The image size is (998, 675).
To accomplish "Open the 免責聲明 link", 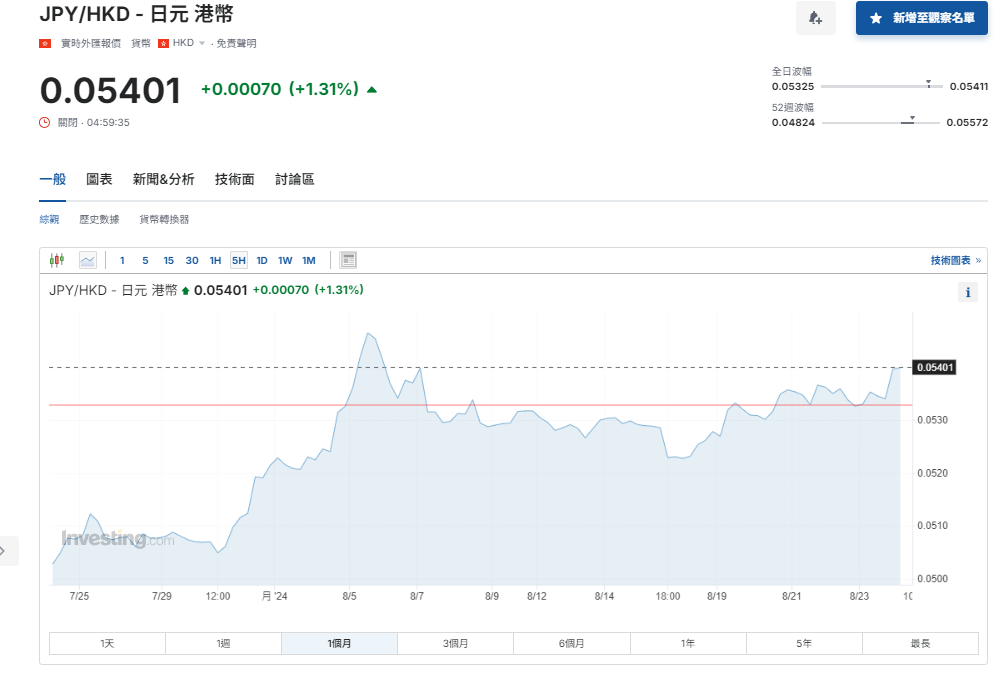I will pyautogui.click(x=238, y=43).
